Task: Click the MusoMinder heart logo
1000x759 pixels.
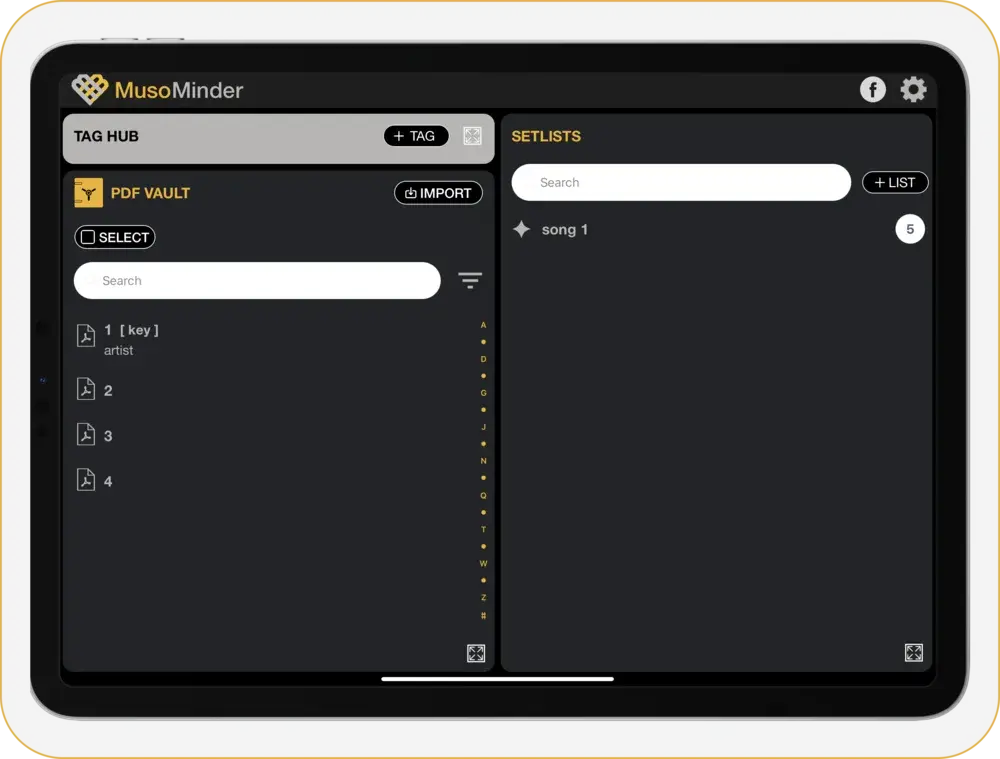Action: coord(90,90)
